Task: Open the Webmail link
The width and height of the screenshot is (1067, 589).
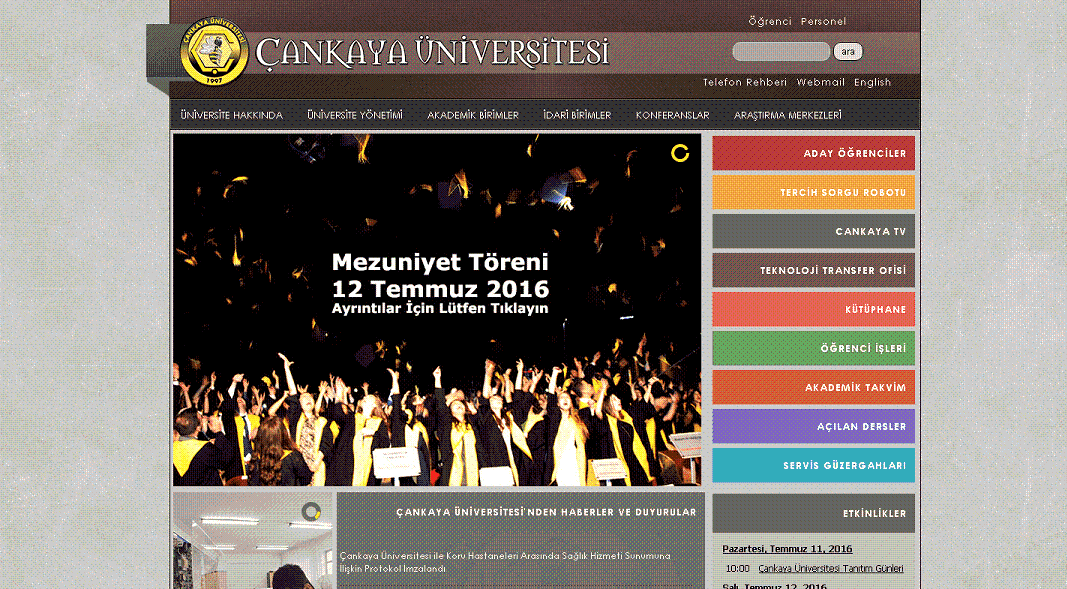Action: click(821, 82)
